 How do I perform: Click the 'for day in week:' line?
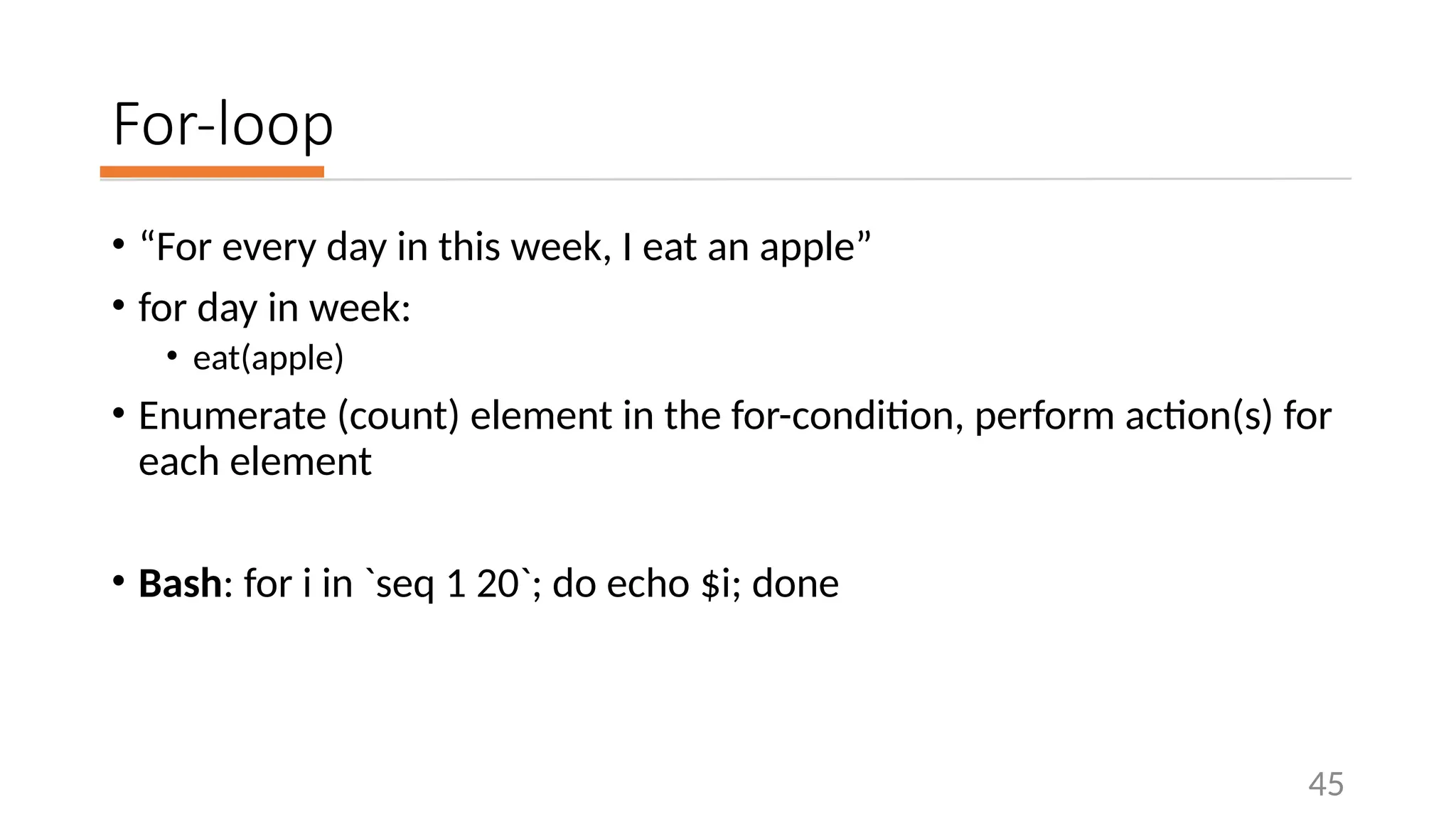[x=274, y=309]
